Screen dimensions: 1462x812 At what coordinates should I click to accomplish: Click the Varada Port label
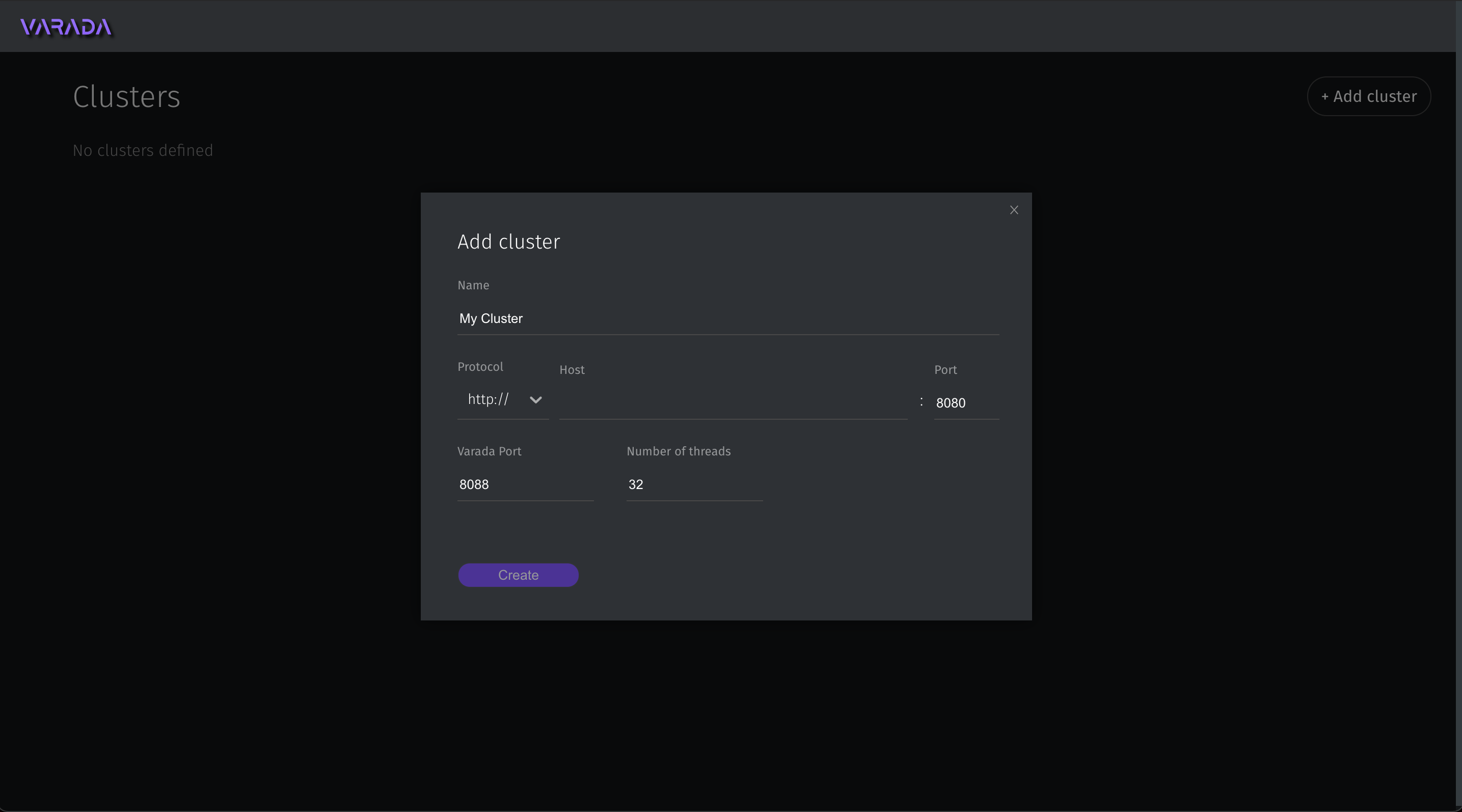[489, 451]
